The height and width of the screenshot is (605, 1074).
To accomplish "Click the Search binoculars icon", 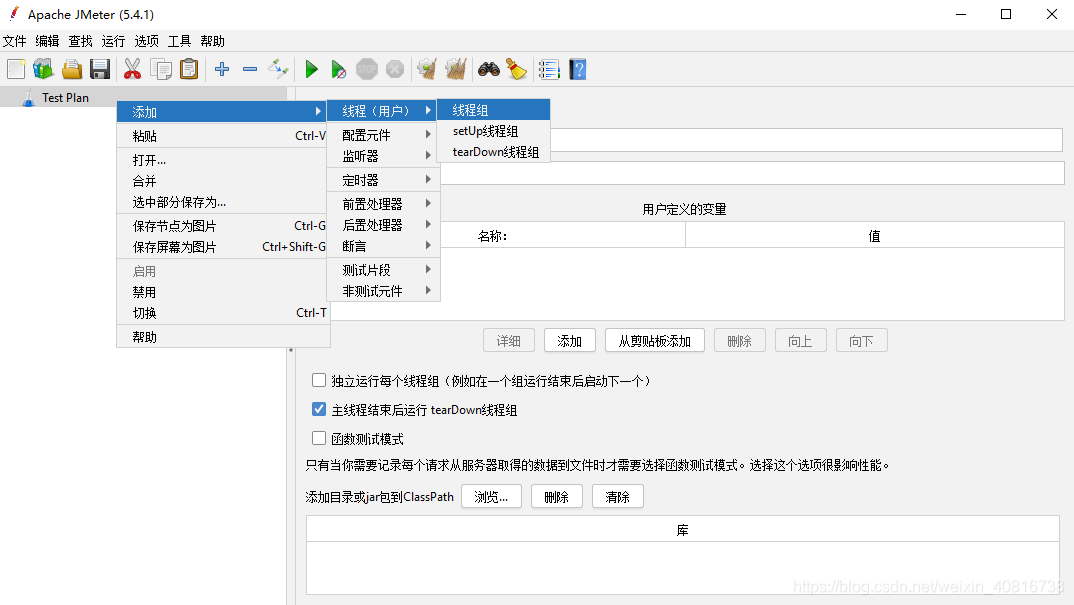I will [488, 69].
